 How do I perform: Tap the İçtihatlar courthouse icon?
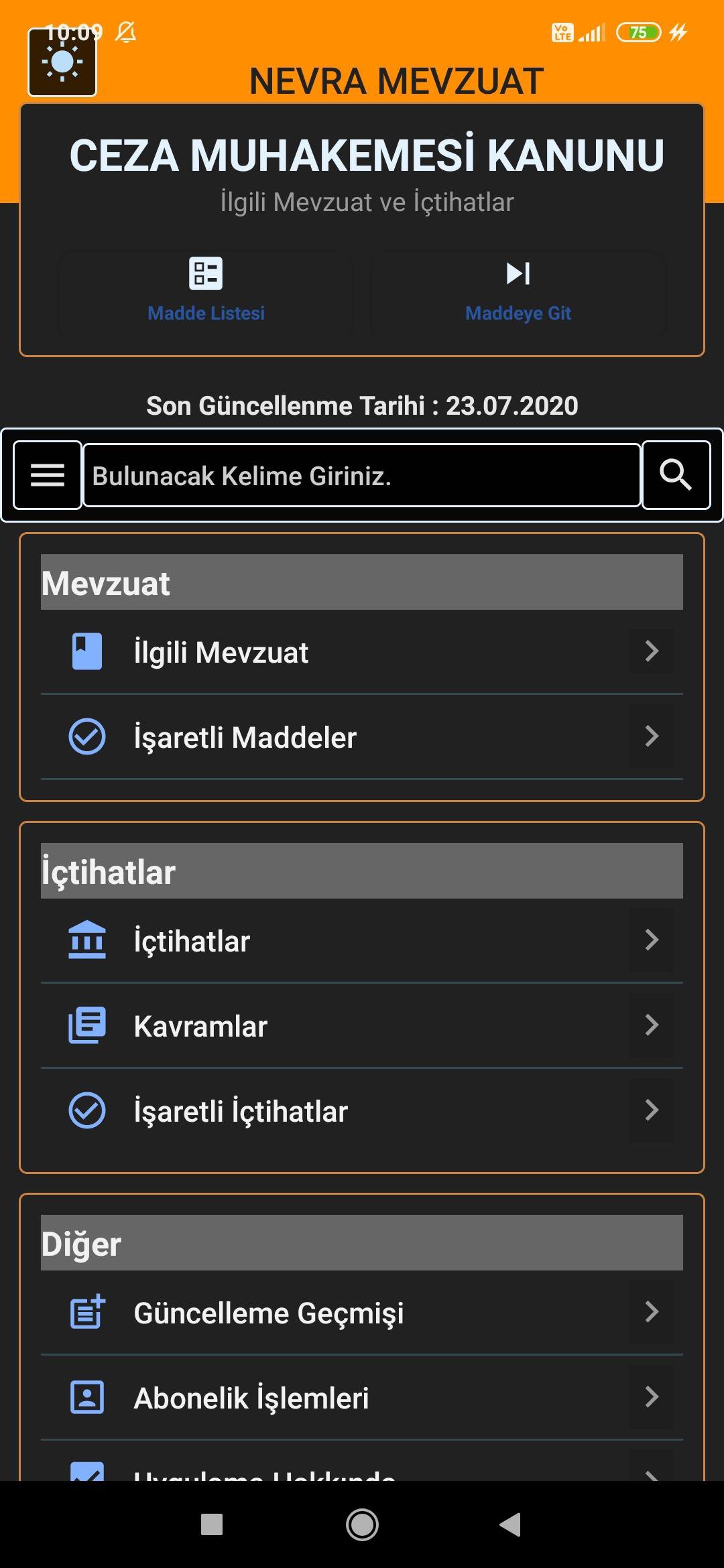[x=88, y=941]
